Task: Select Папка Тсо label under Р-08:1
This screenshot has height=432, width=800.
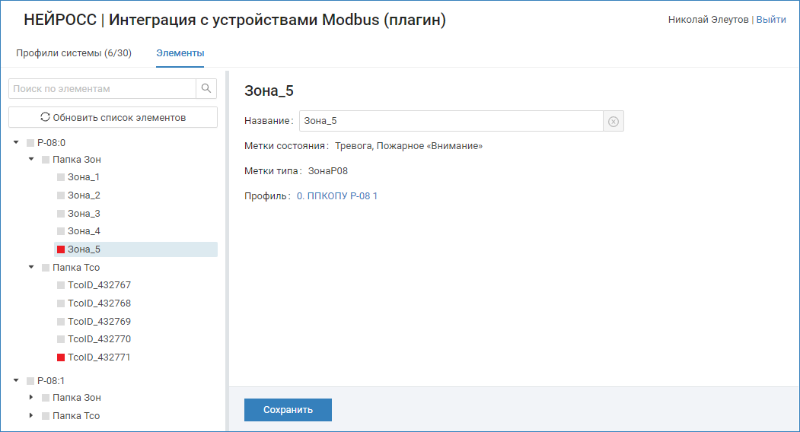Action: [76, 416]
